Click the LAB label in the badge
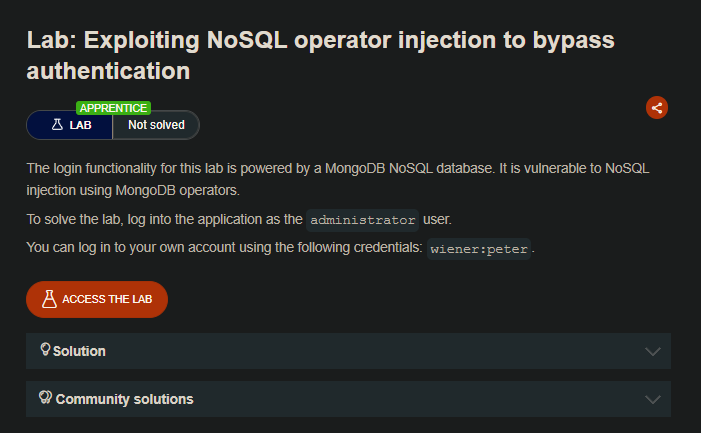 coord(81,125)
